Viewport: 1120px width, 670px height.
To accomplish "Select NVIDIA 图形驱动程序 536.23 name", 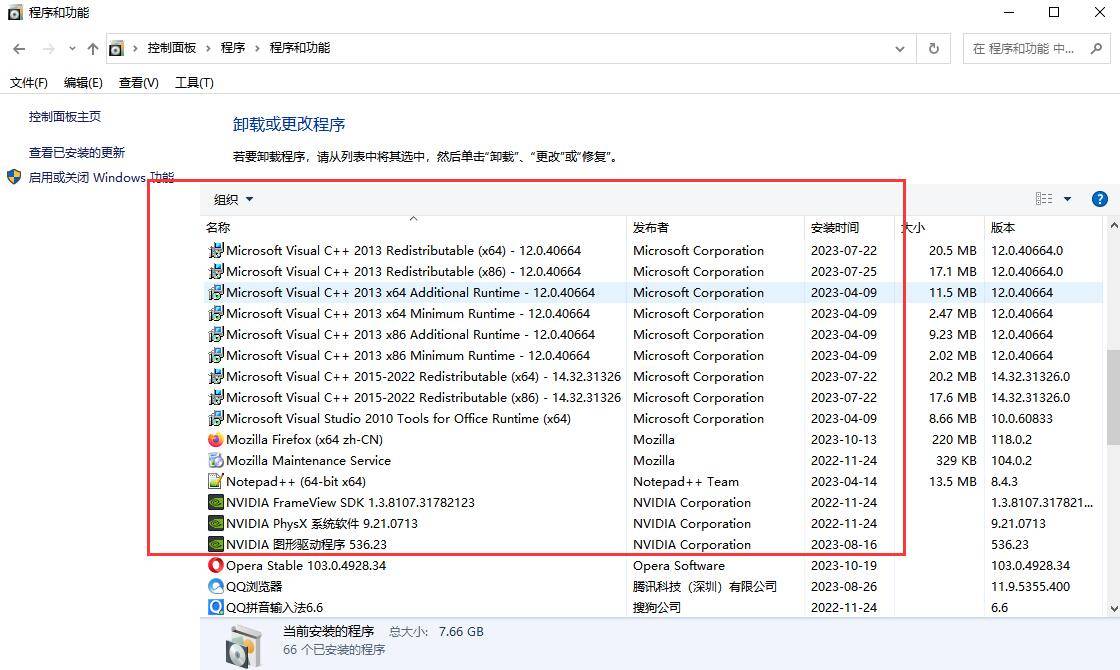I will [306, 544].
